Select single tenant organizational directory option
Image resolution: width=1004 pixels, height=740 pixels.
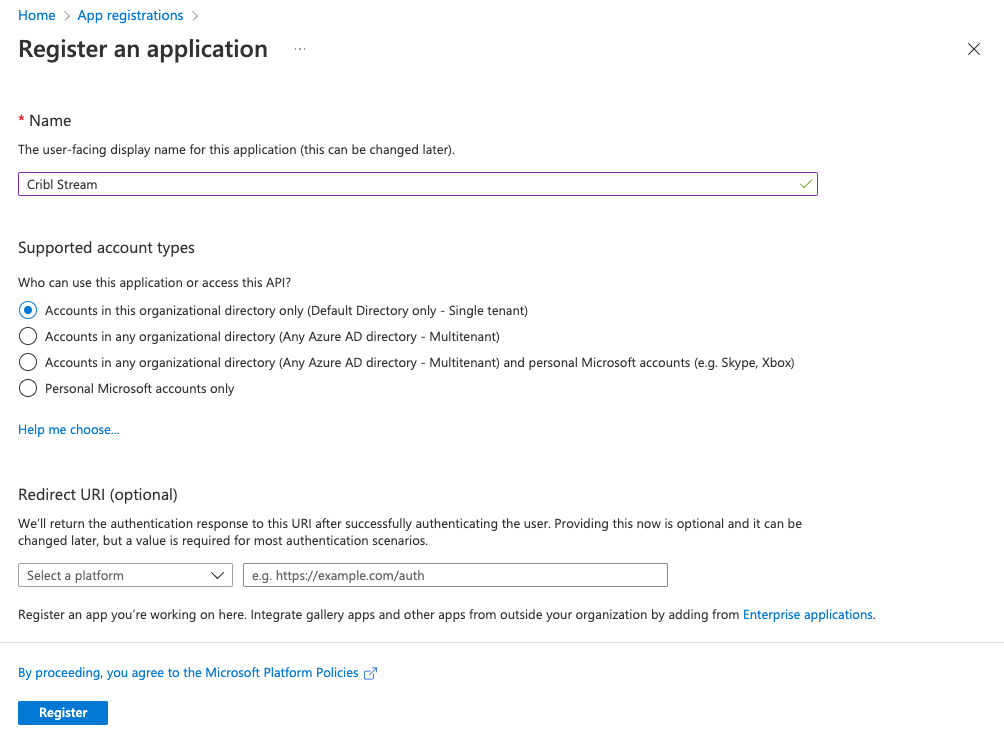coord(27,310)
